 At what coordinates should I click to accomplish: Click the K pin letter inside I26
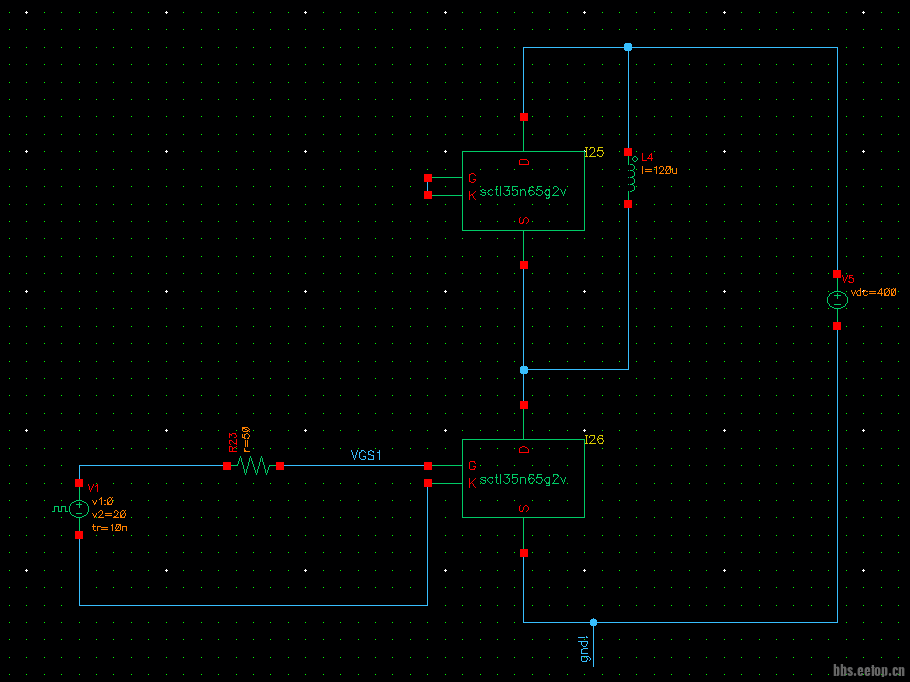pos(472,483)
